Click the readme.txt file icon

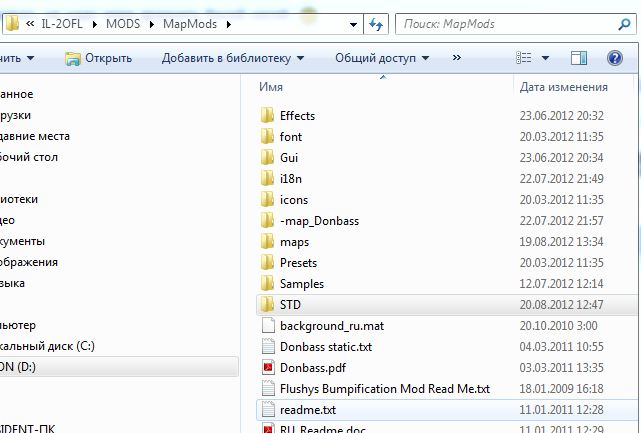268,410
